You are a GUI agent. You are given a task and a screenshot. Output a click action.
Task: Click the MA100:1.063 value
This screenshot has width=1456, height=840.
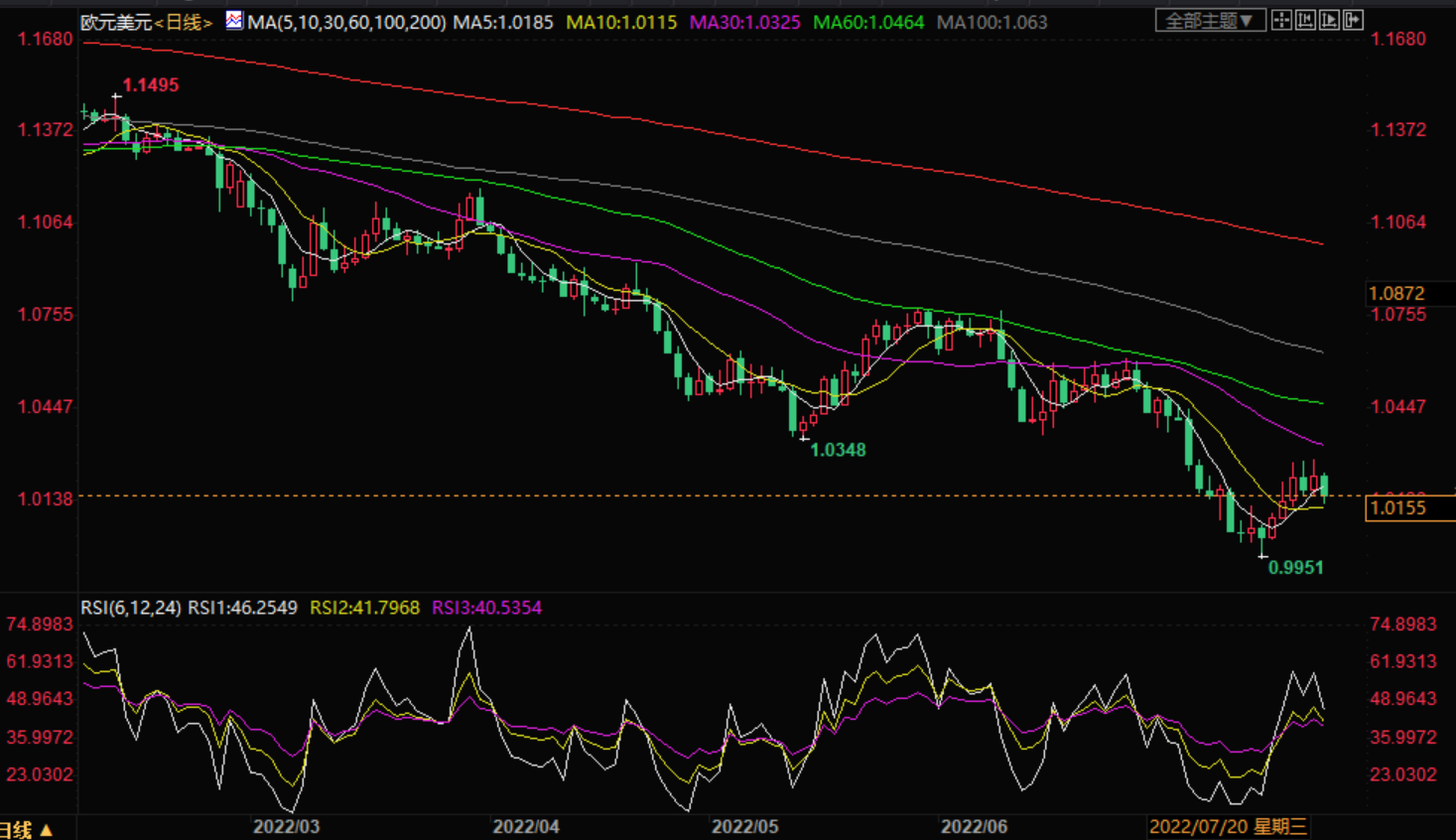pyautogui.click(x=992, y=22)
